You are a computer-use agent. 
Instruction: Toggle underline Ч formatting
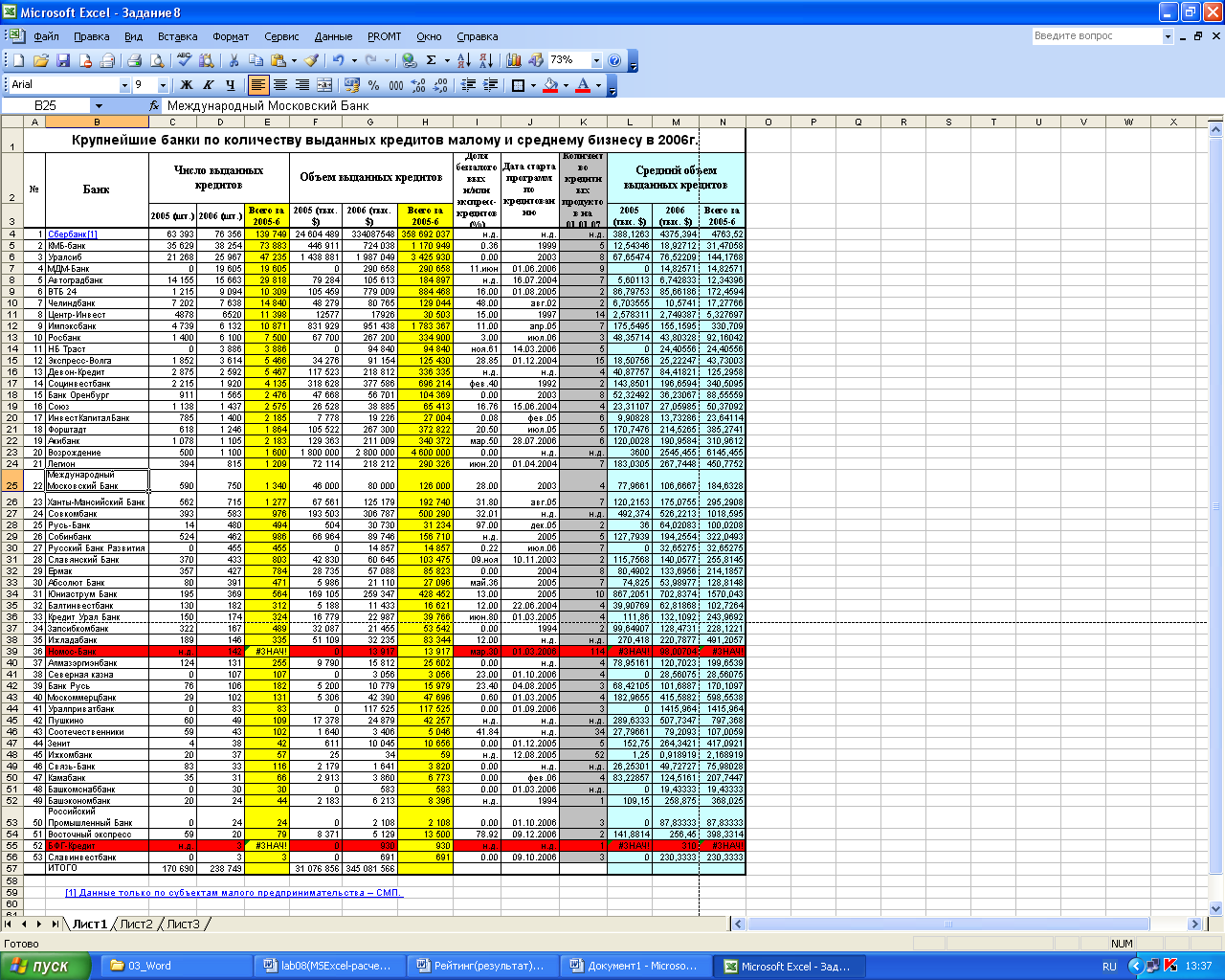click(x=230, y=85)
